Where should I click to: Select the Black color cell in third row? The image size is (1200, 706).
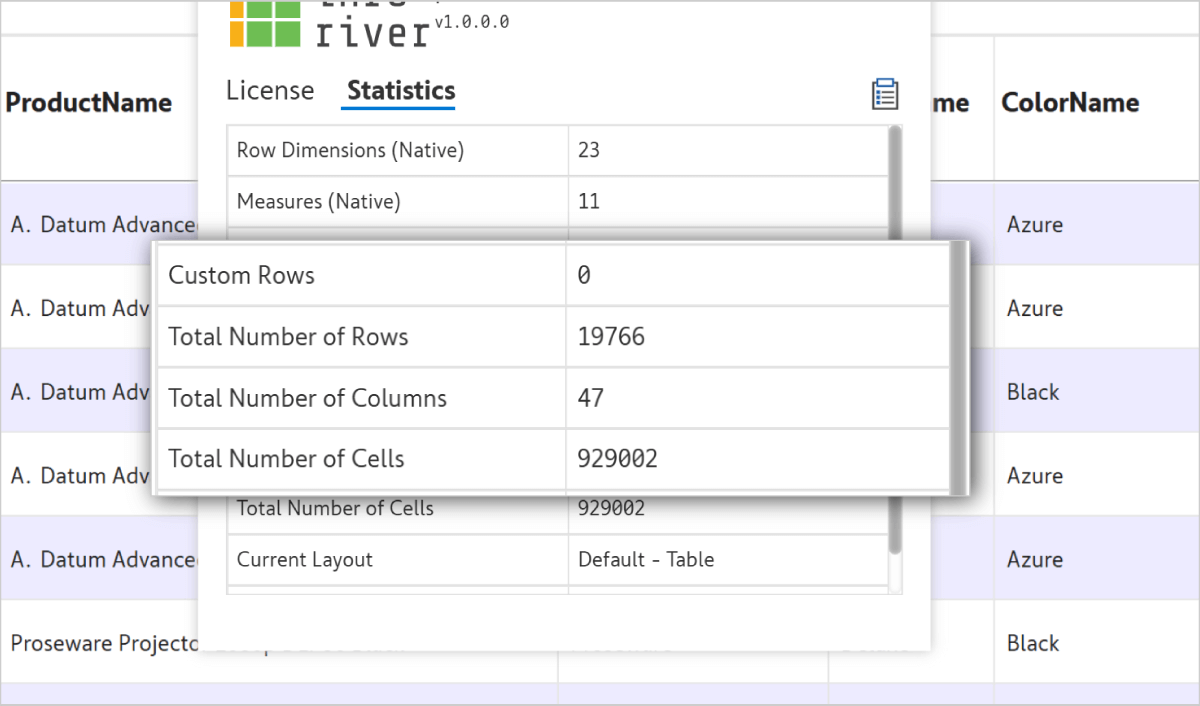1033,392
